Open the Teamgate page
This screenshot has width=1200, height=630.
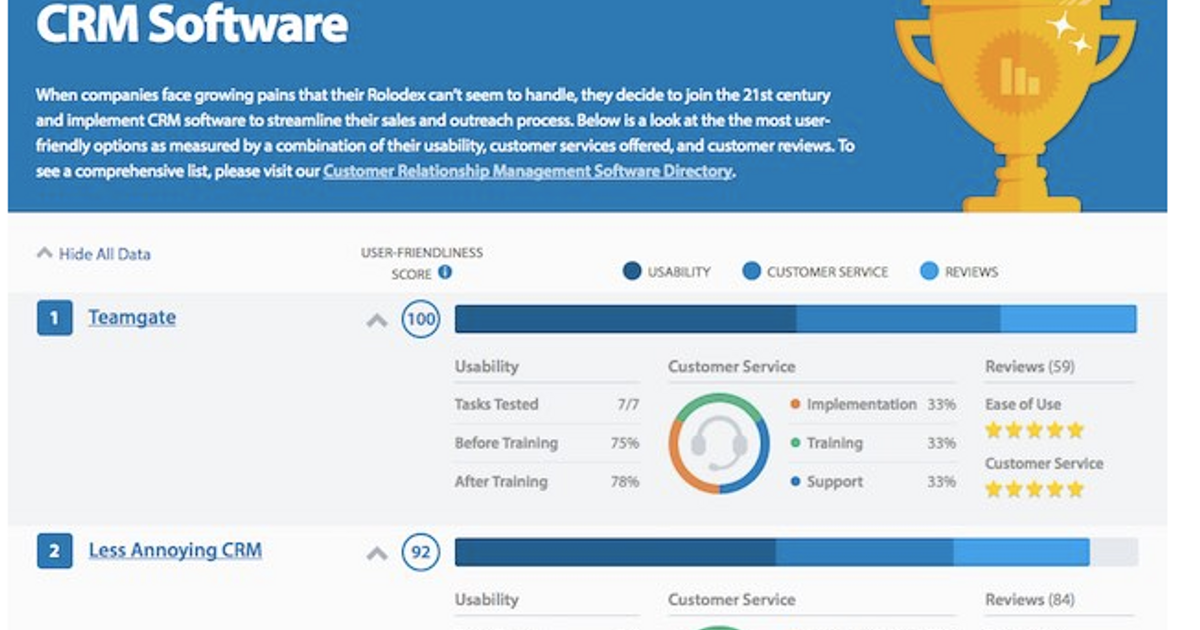(x=131, y=317)
